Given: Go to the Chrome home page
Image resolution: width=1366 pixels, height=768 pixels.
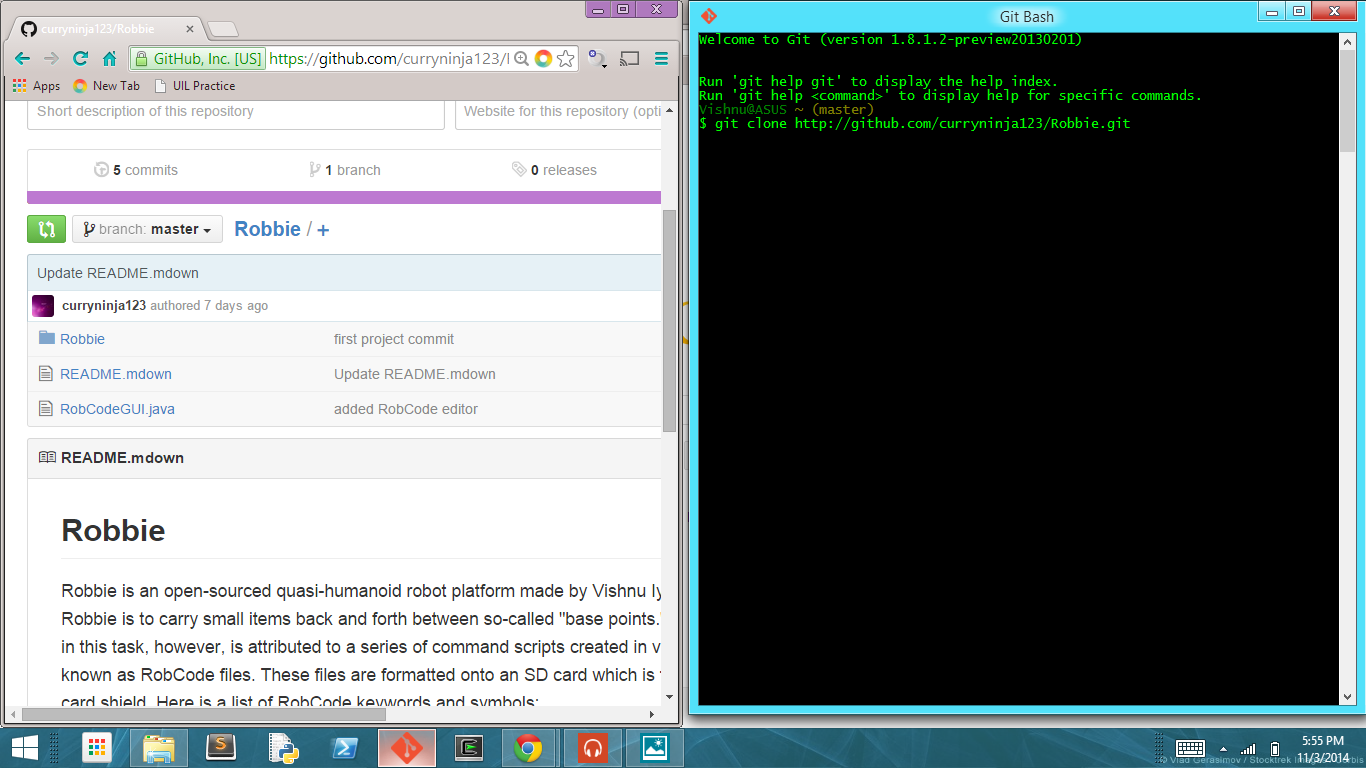Looking at the screenshot, I should click(x=110, y=59).
